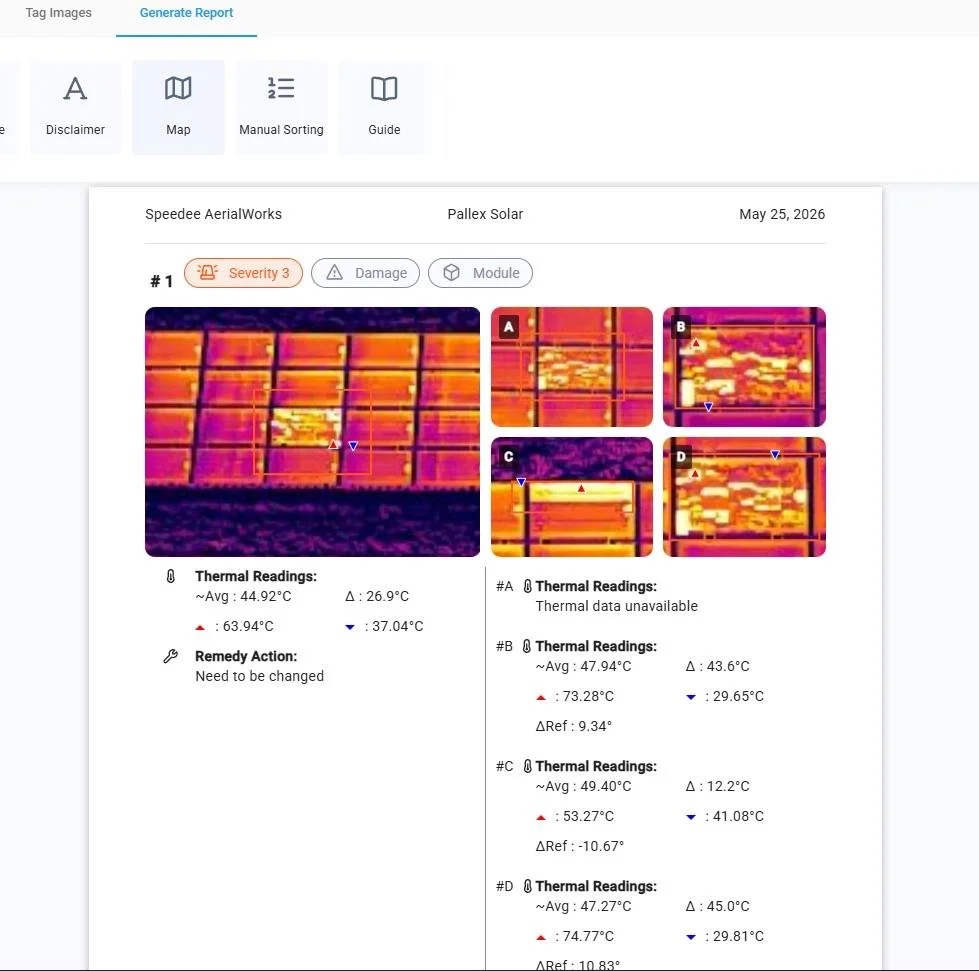This screenshot has width=979, height=971.
Task: Click the thermometer icon in #C readings
Action: tap(528, 766)
